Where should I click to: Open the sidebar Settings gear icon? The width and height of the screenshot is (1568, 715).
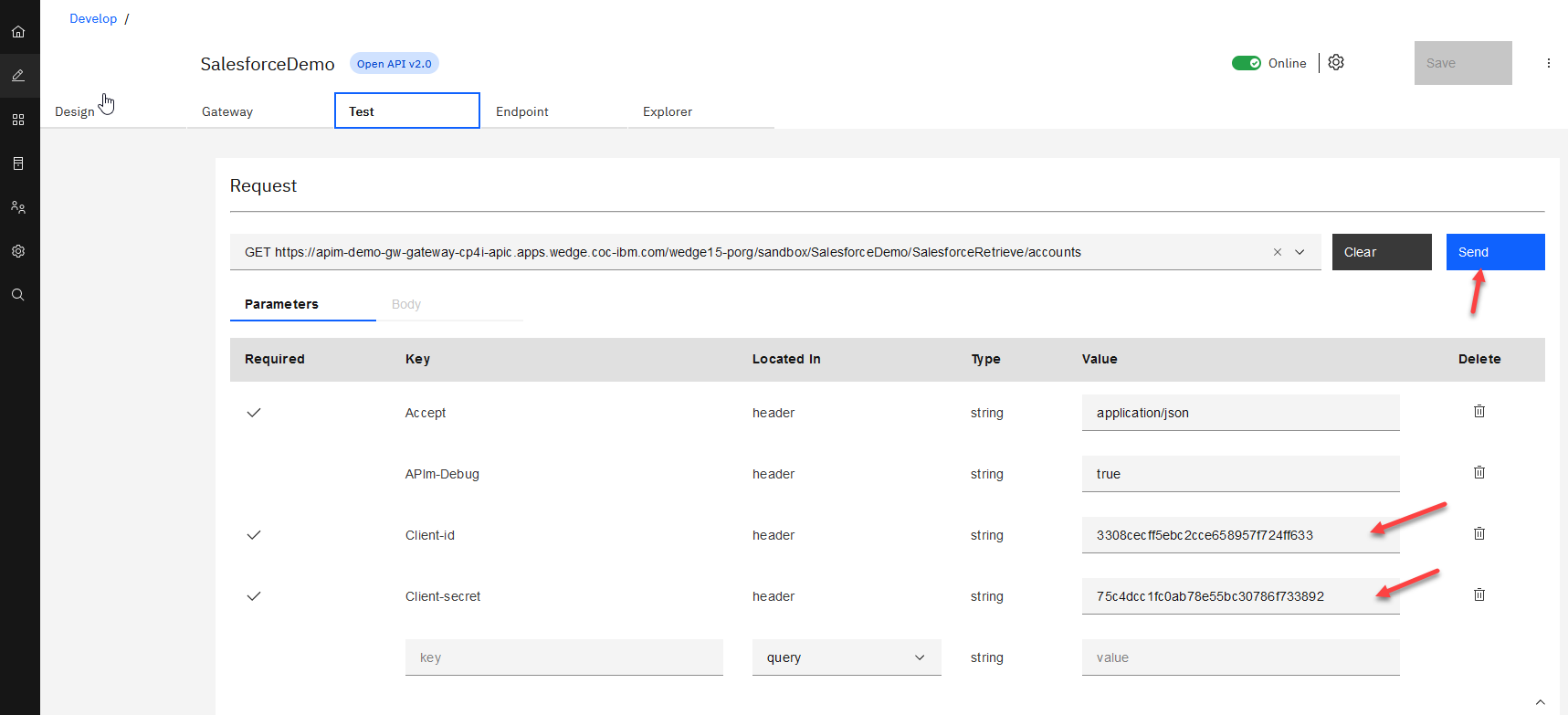pos(18,251)
